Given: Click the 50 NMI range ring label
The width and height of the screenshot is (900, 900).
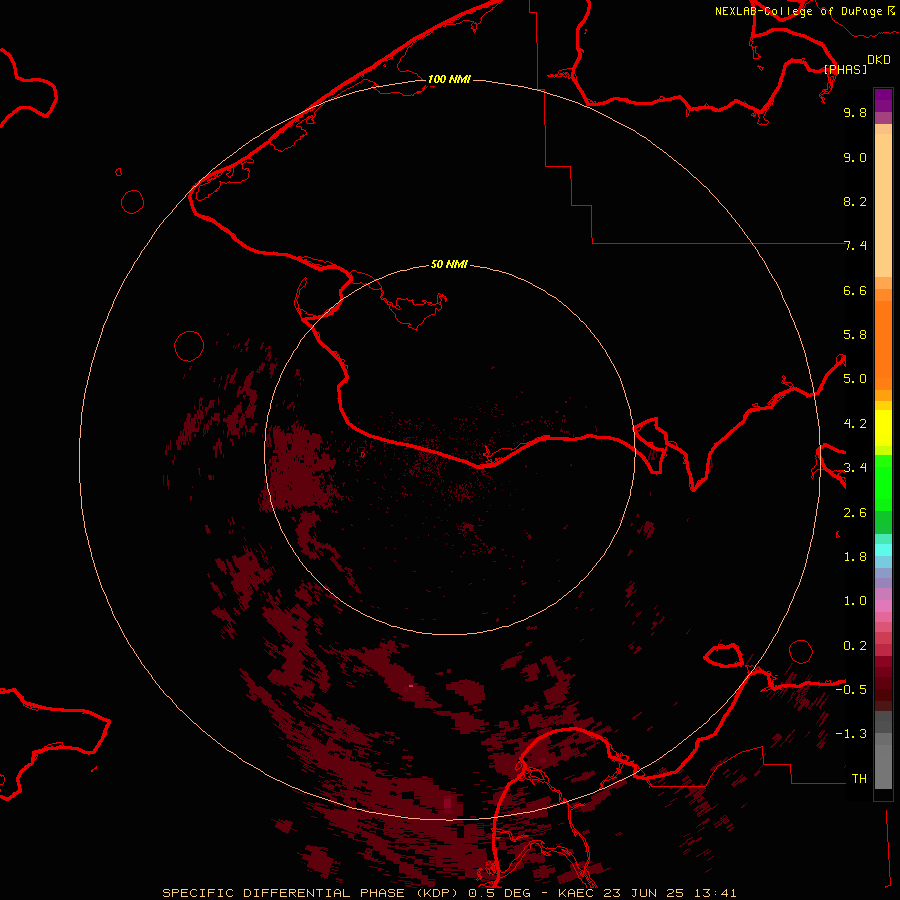Looking at the screenshot, I should [x=449, y=264].
